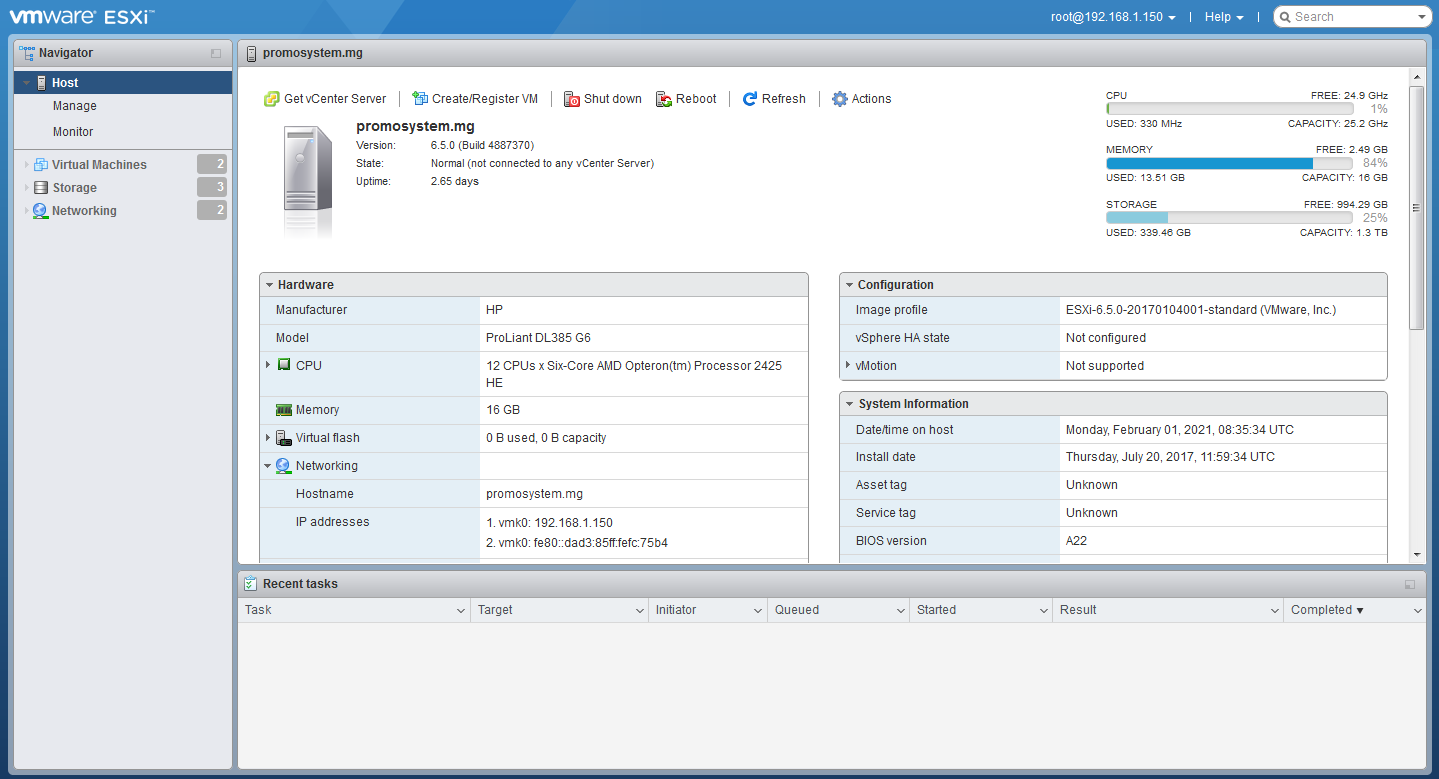Image resolution: width=1439 pixels, height=779 pixels.
Task: Click the Shut down button label
Action: [x=613, y=99]
